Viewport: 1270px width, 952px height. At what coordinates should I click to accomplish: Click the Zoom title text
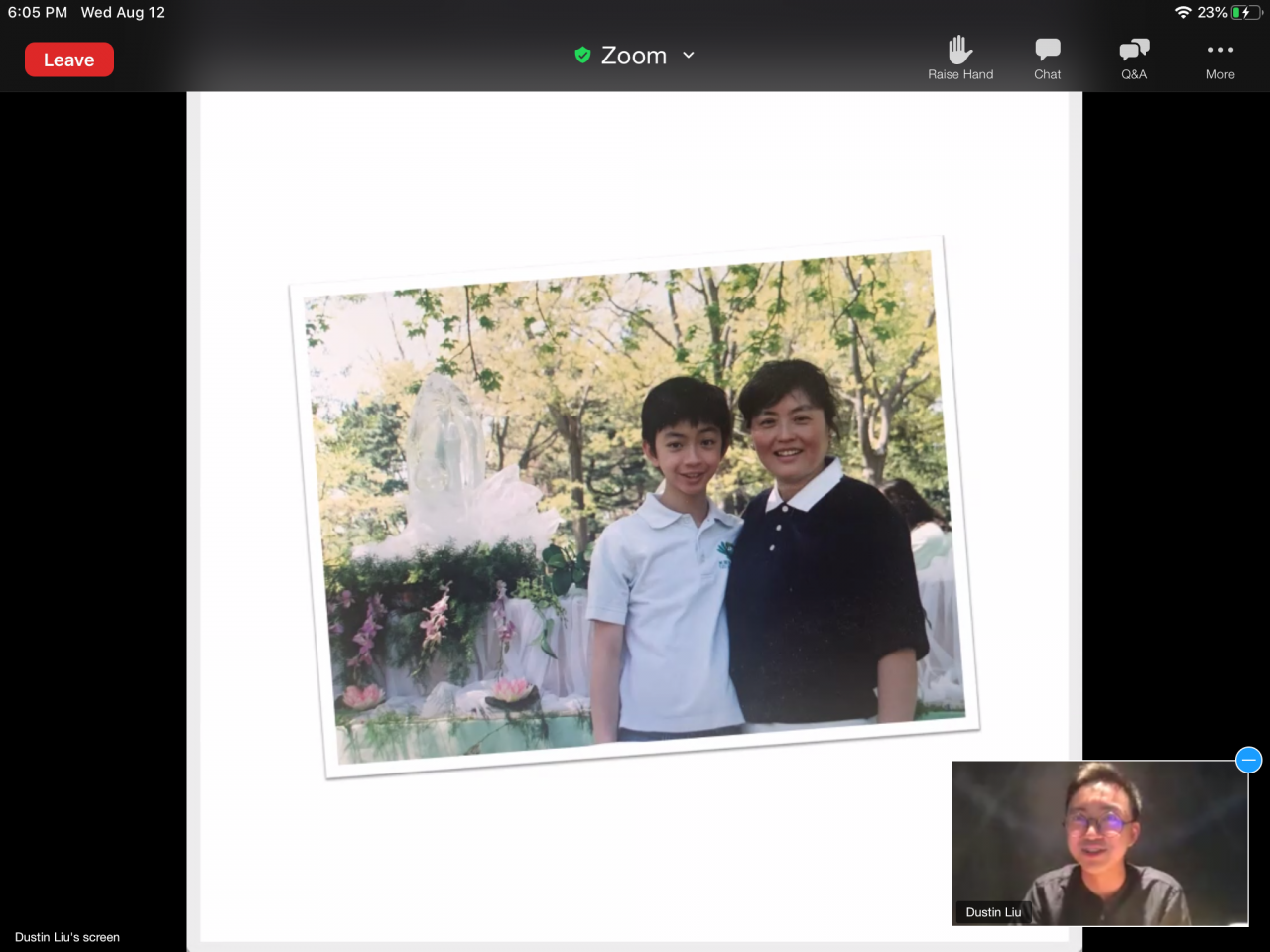(634, 56)
